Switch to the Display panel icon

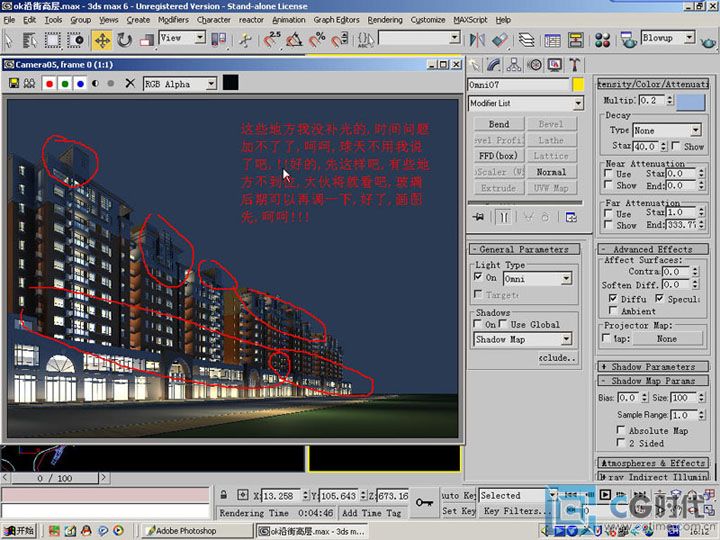555,65
